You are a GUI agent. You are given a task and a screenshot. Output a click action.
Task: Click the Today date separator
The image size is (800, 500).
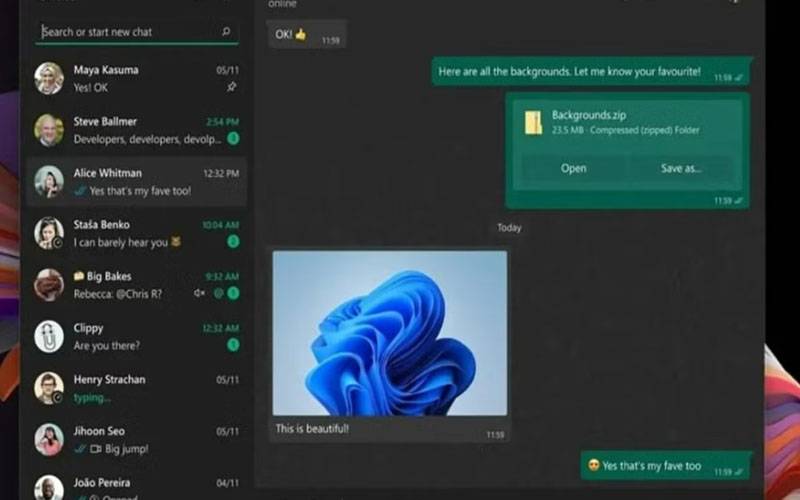[x=509, y=228]
